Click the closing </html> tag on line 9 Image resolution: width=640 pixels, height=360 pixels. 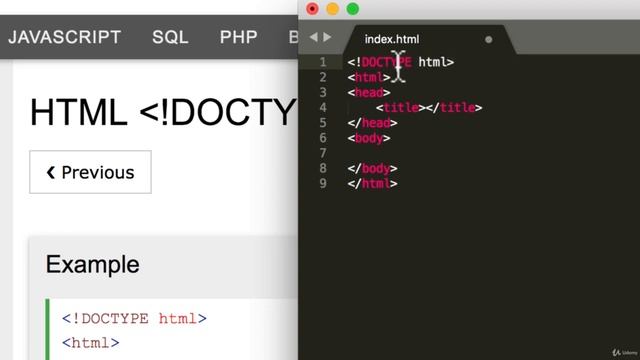click(372, 184)
